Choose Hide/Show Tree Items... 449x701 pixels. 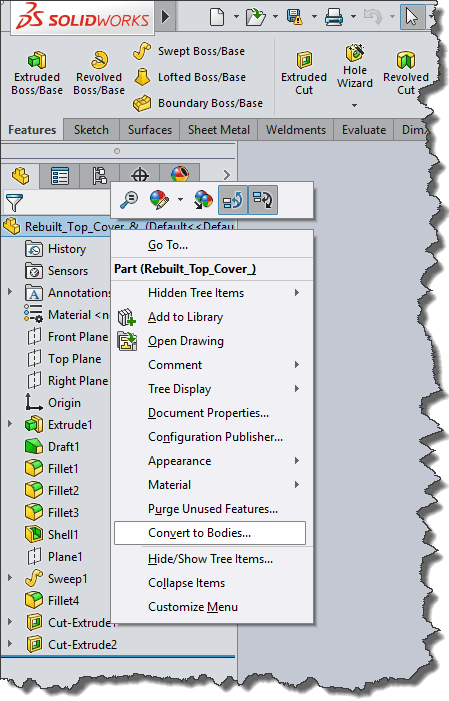212,559
